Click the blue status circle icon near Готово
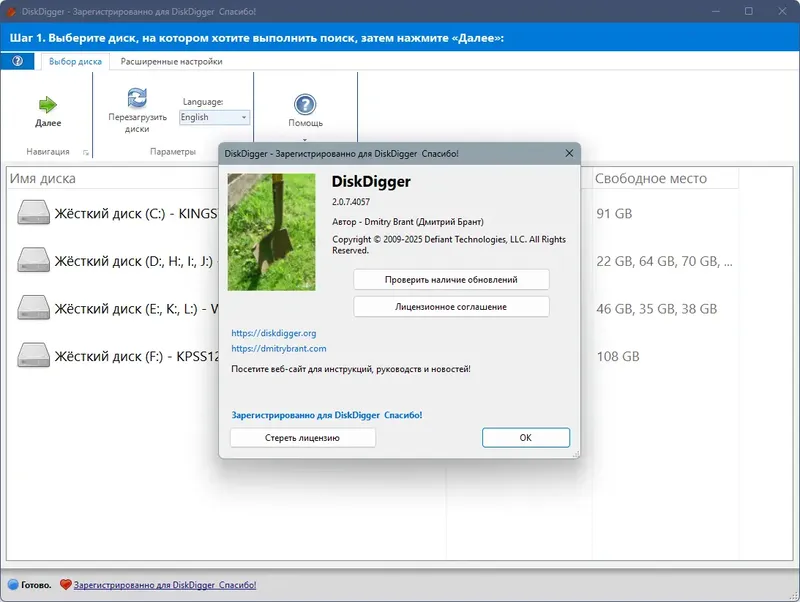 13,585
